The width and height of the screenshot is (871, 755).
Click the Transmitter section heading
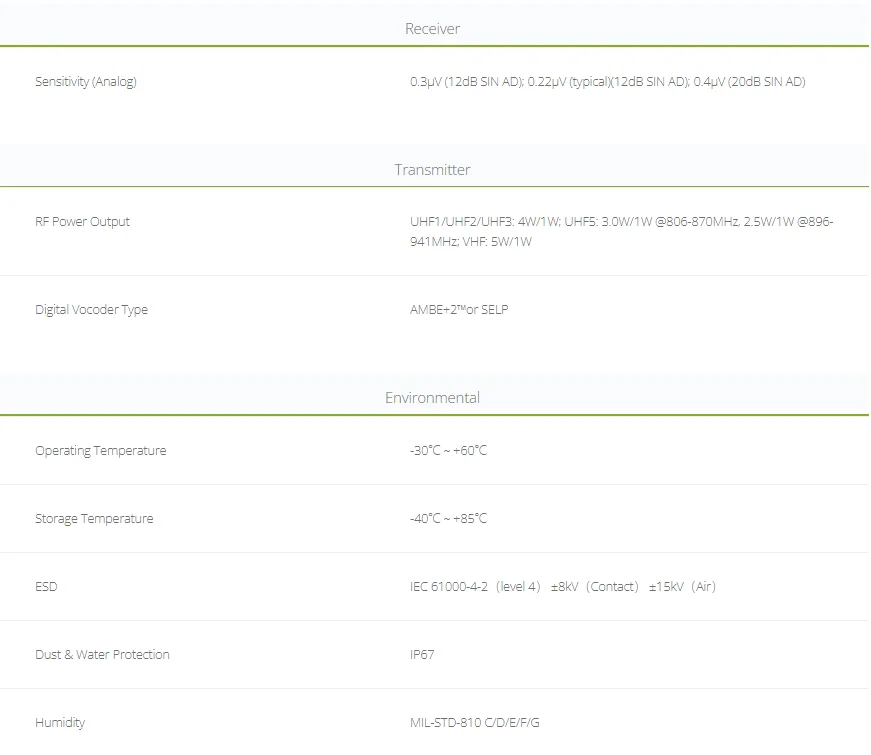coord(432,170)
